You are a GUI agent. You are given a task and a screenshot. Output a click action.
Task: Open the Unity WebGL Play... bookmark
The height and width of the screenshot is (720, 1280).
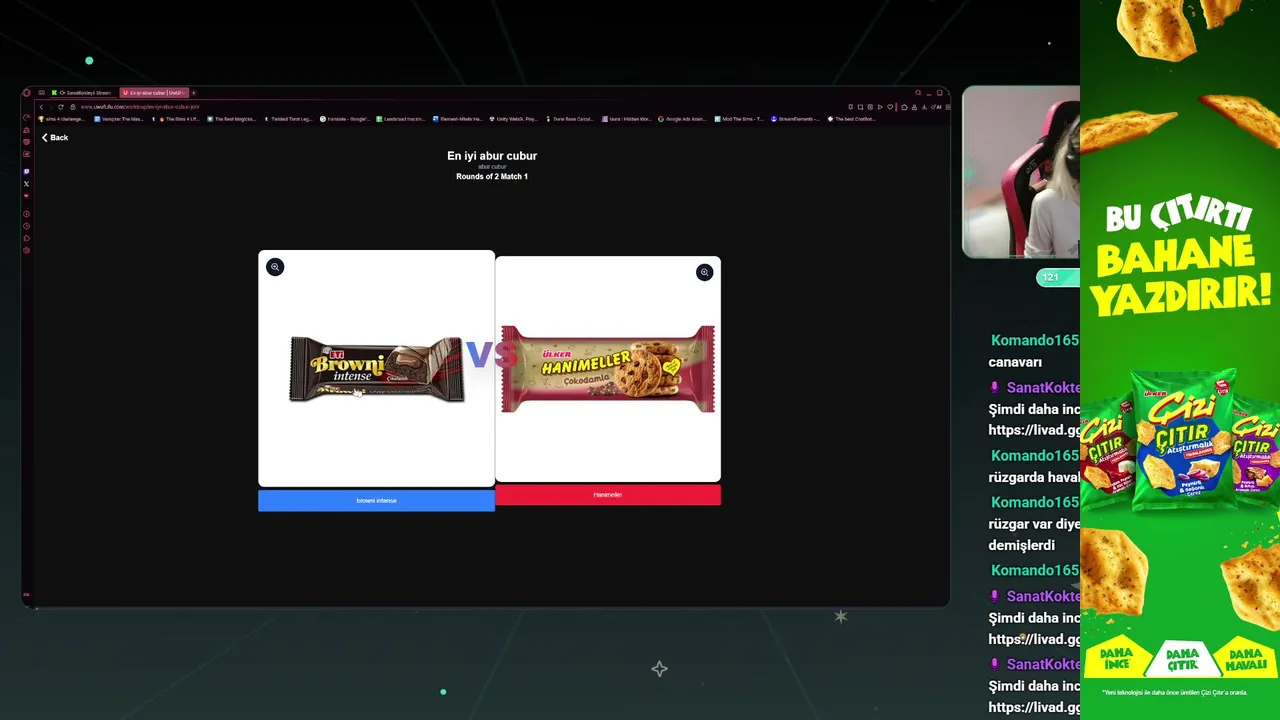point(514,119)
